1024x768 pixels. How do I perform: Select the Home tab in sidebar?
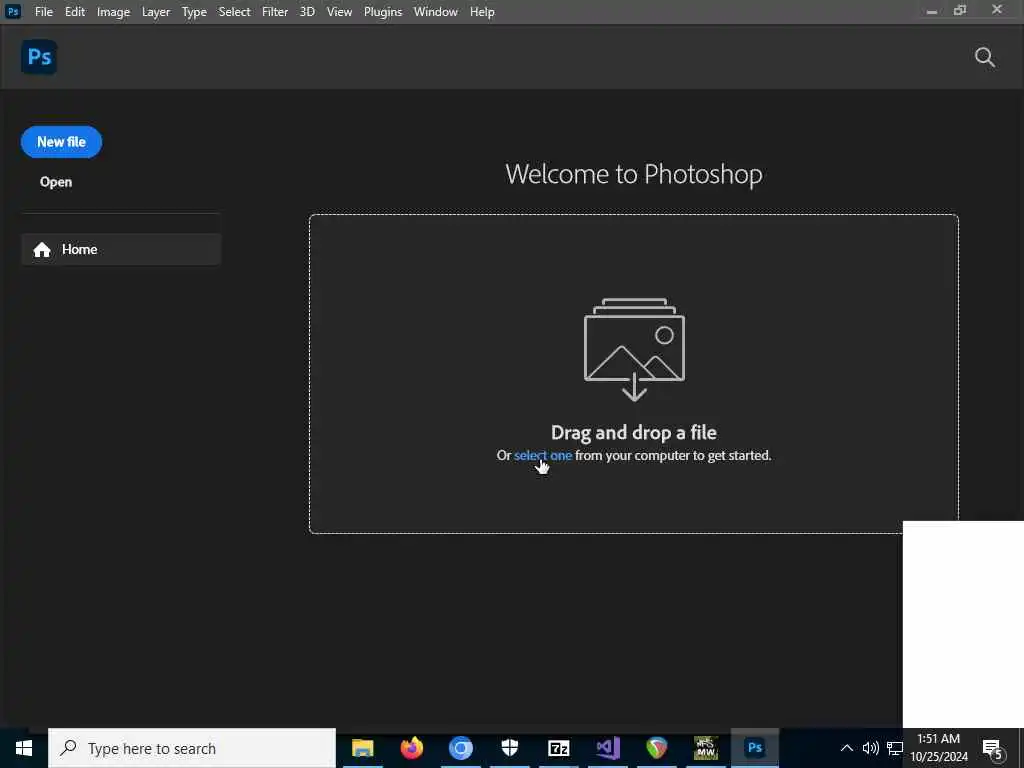pos(121,249)
